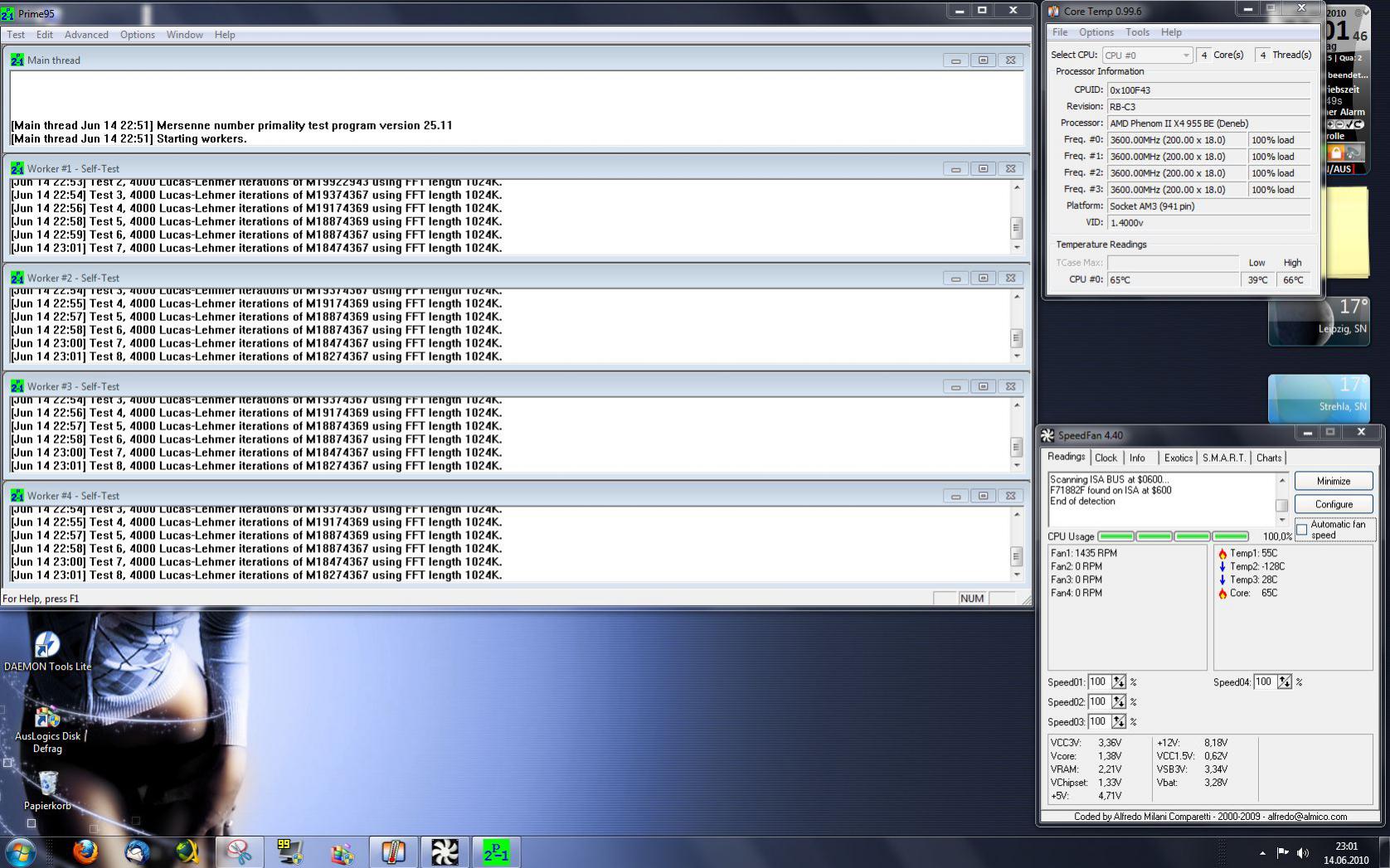Open the monitor-with-99 taskbar icon

[x=290, y=851]
